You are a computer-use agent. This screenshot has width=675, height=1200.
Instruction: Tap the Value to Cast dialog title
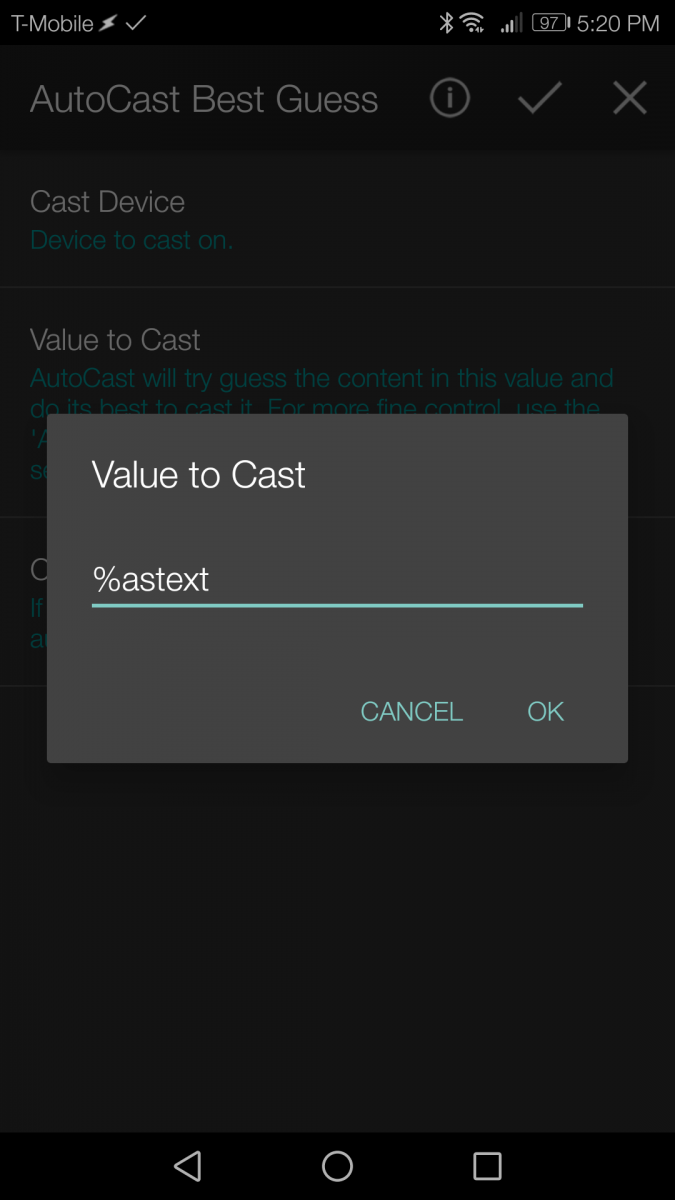pyautogui.click(x=197, y=475)
